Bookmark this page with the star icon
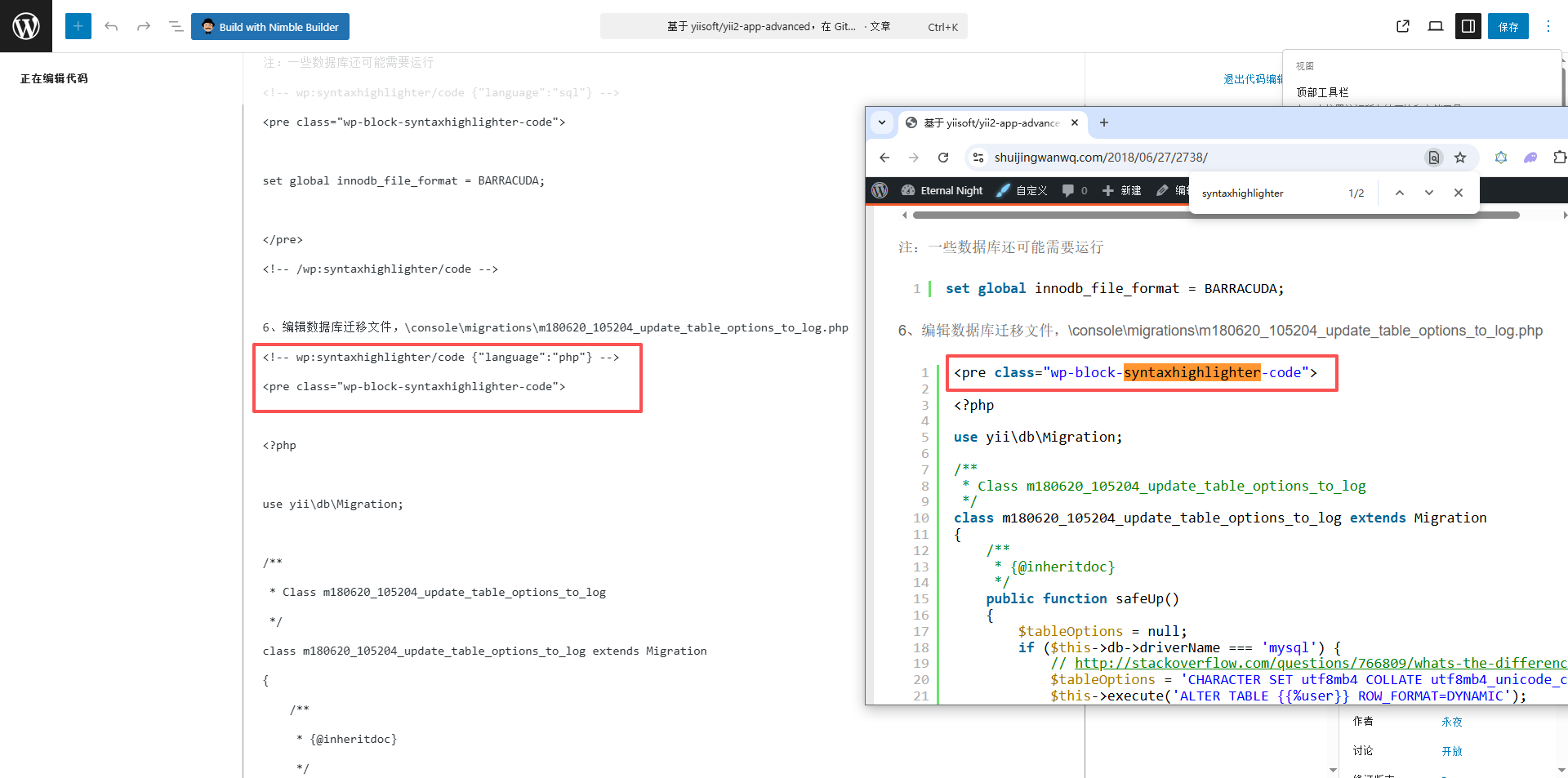Viewport: 1568px width, 778px height. click(x=1460, y=158)
